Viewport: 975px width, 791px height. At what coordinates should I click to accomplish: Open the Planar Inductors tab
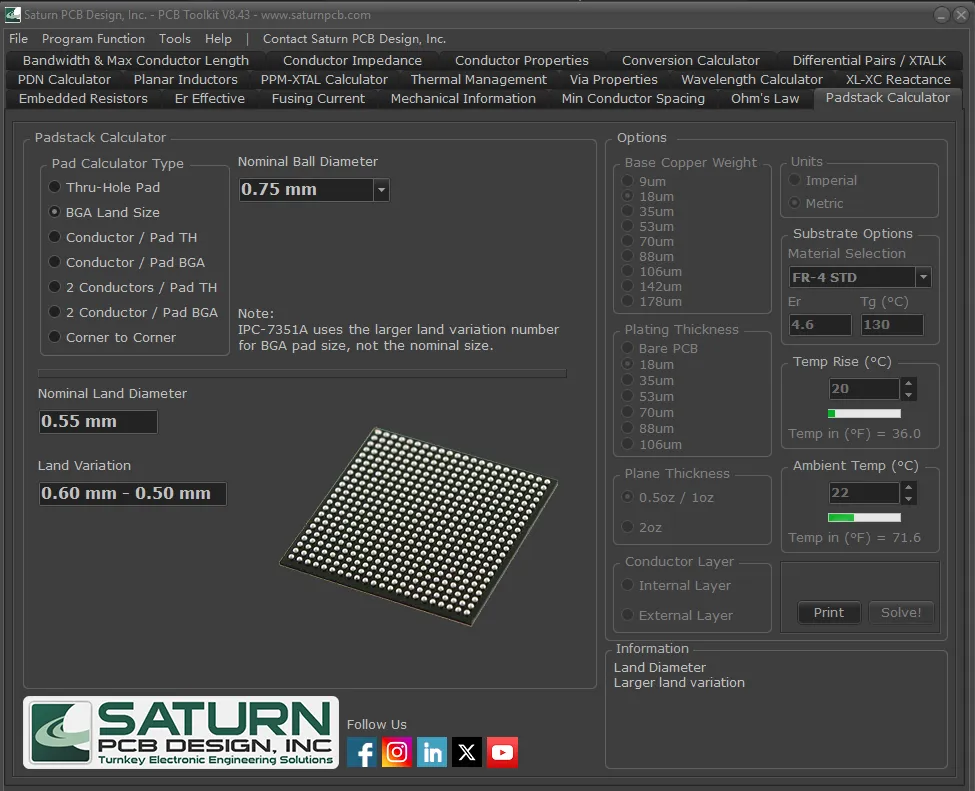pyautogui.click(x=185, y=80)
